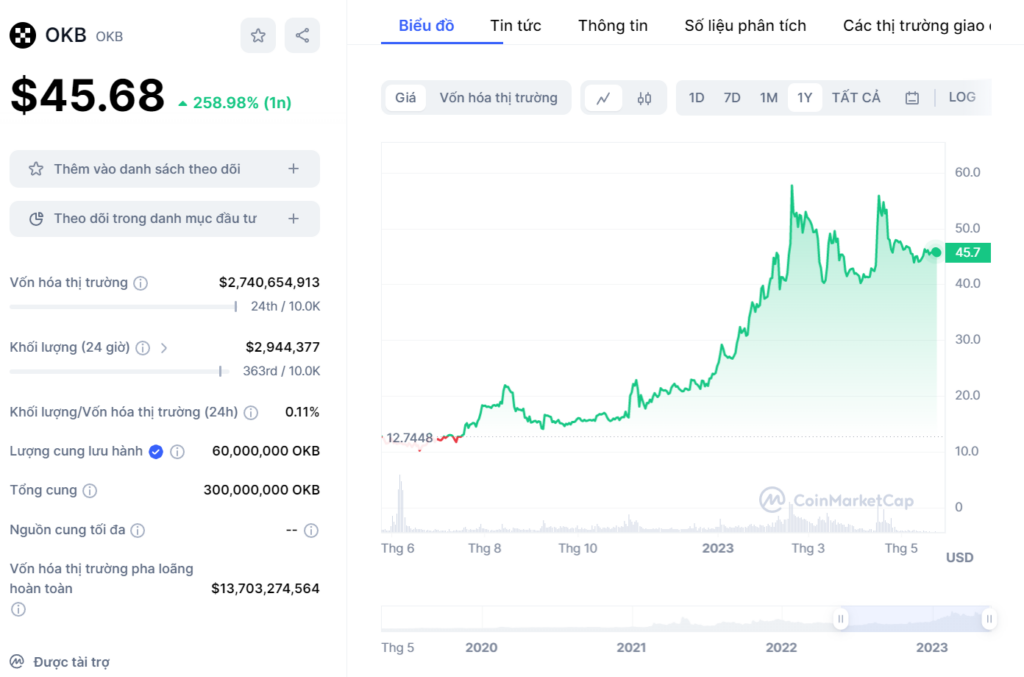Expand Thêm vào danh sách theo dõi plus
Image resolution: width=1024 pixels, height=677 pixels.
[293, 169]
